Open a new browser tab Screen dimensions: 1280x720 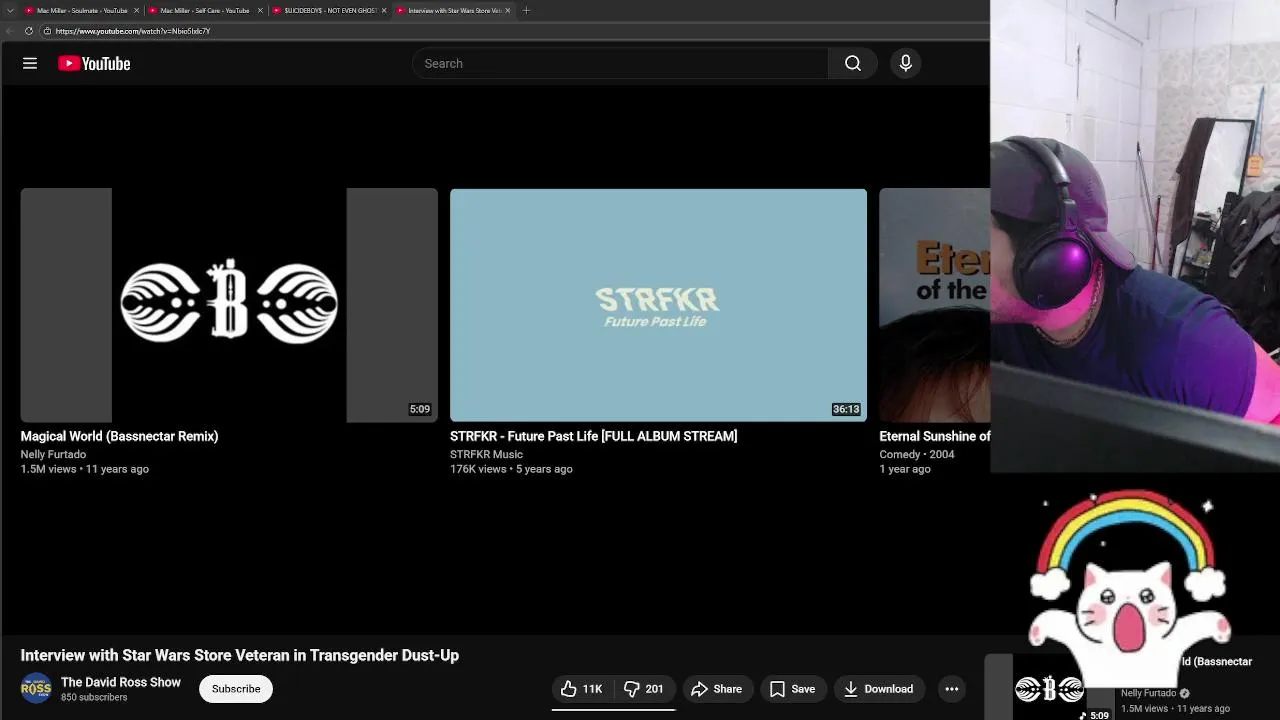pyautogui.click(x=526, y=10)
